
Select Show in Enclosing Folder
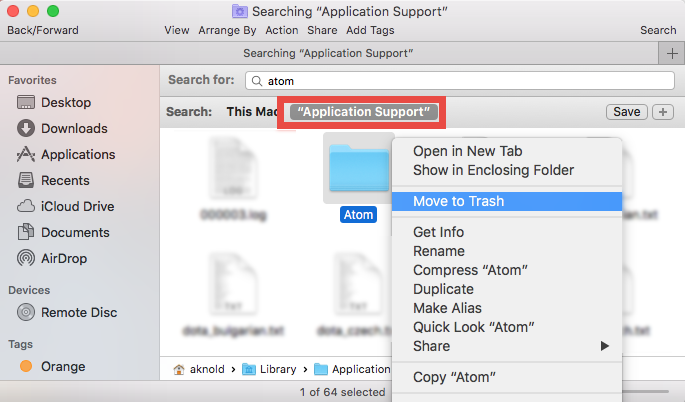click(507, 170)
